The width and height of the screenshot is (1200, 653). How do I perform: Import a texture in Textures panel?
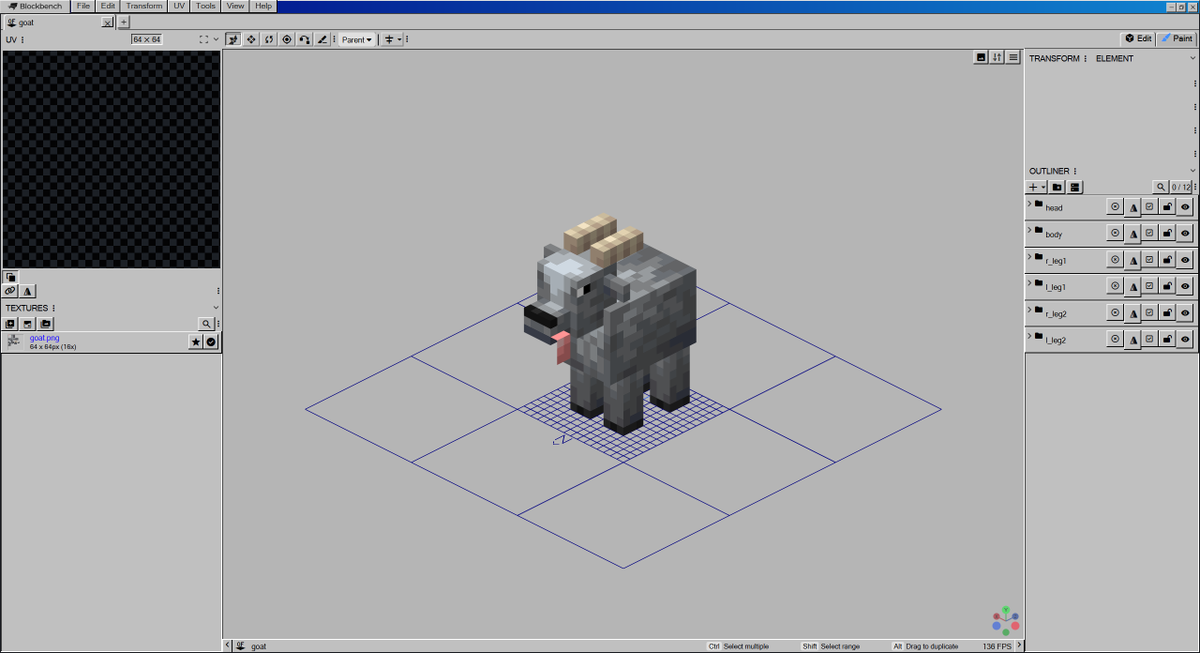coord(10,324)
